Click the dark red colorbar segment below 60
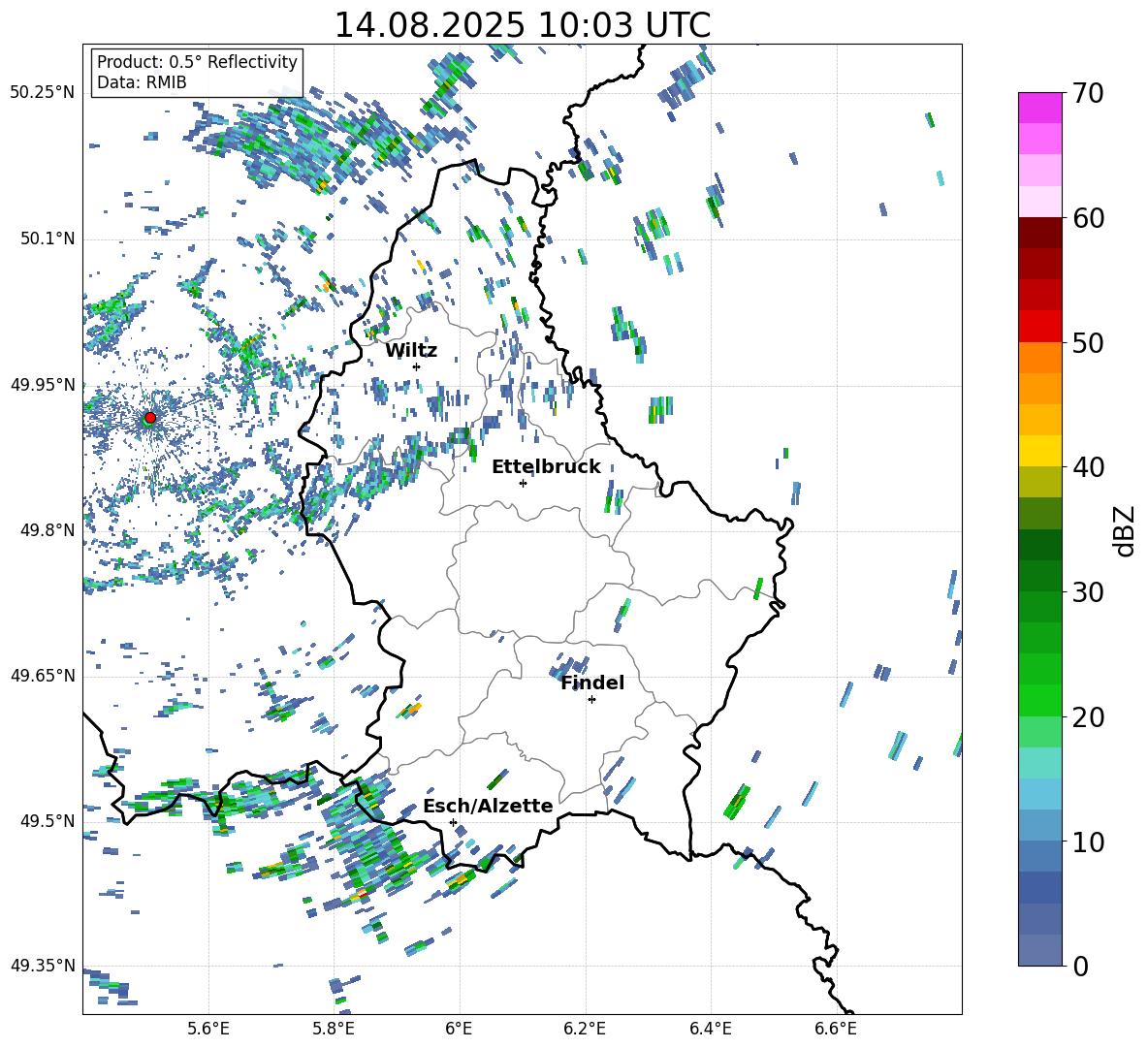1148x1048 pixels. tap(1039, 233)
